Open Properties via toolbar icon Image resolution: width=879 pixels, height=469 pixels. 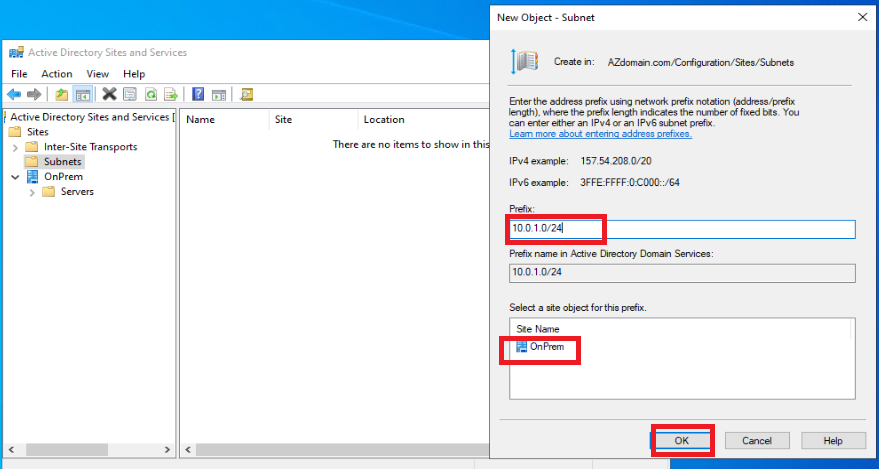[130, 94]
